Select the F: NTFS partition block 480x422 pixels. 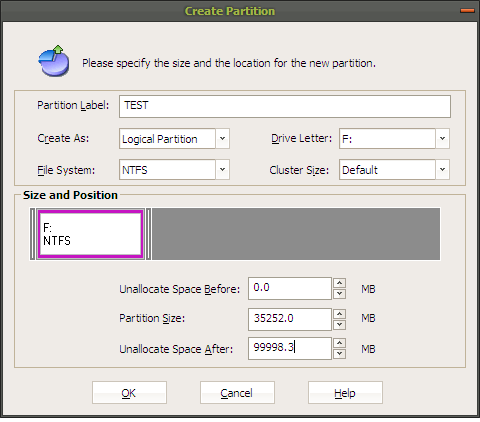(90, 234)
